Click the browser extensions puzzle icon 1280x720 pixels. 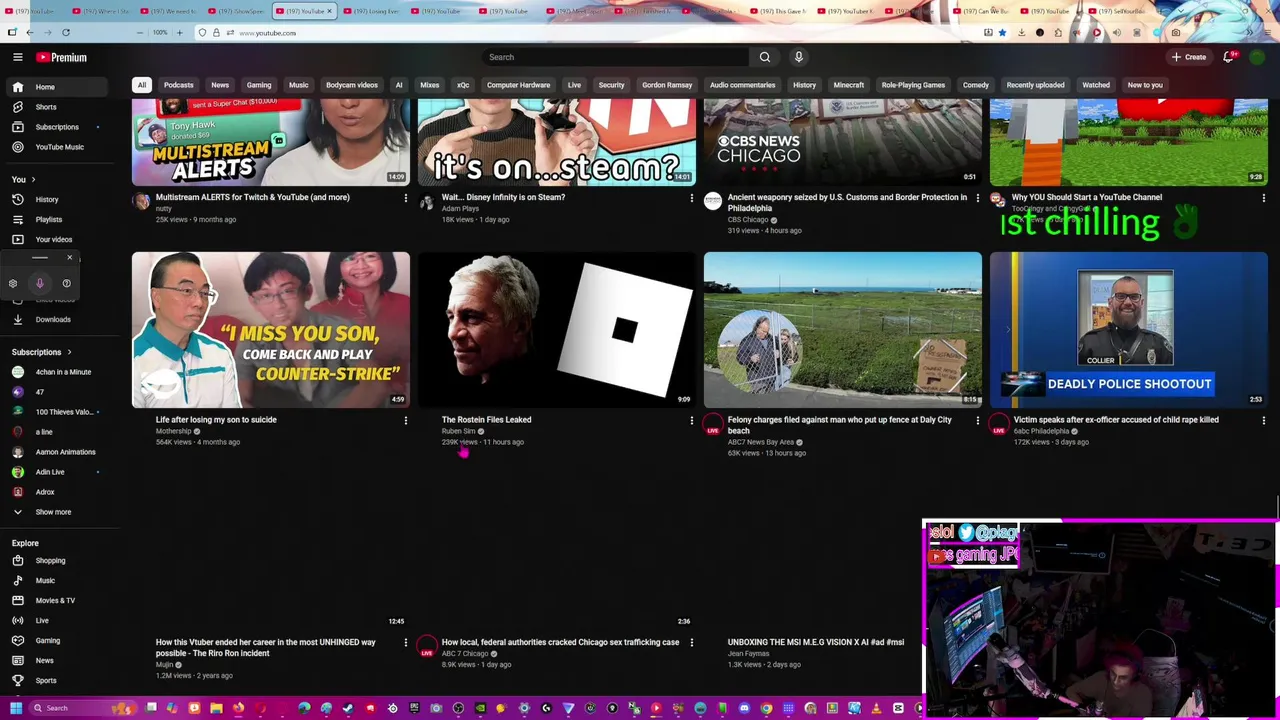1059,32
